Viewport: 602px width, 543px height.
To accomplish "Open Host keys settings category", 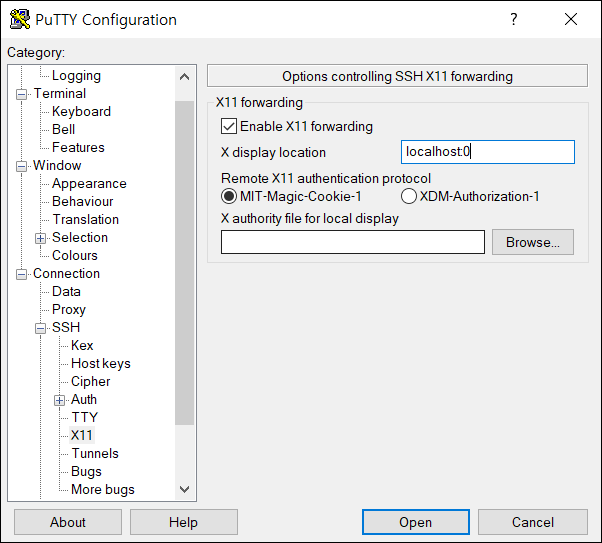I will tap(101, 363).
